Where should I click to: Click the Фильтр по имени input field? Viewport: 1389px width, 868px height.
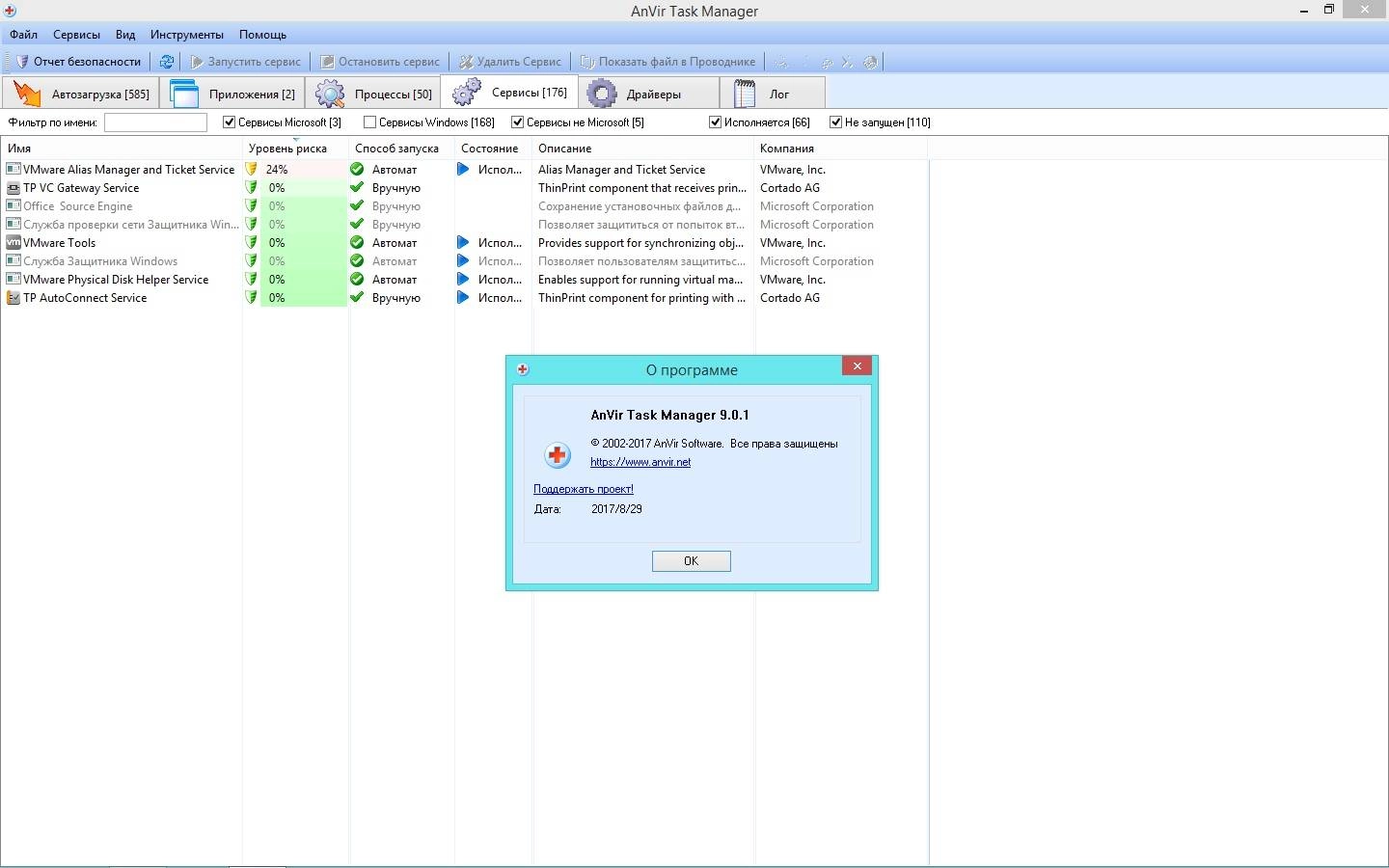point(155,122)
